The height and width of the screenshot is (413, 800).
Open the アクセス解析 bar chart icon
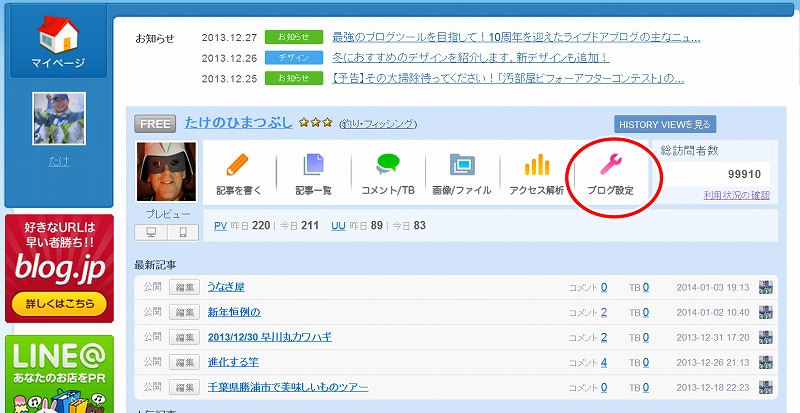click(537, 165)
